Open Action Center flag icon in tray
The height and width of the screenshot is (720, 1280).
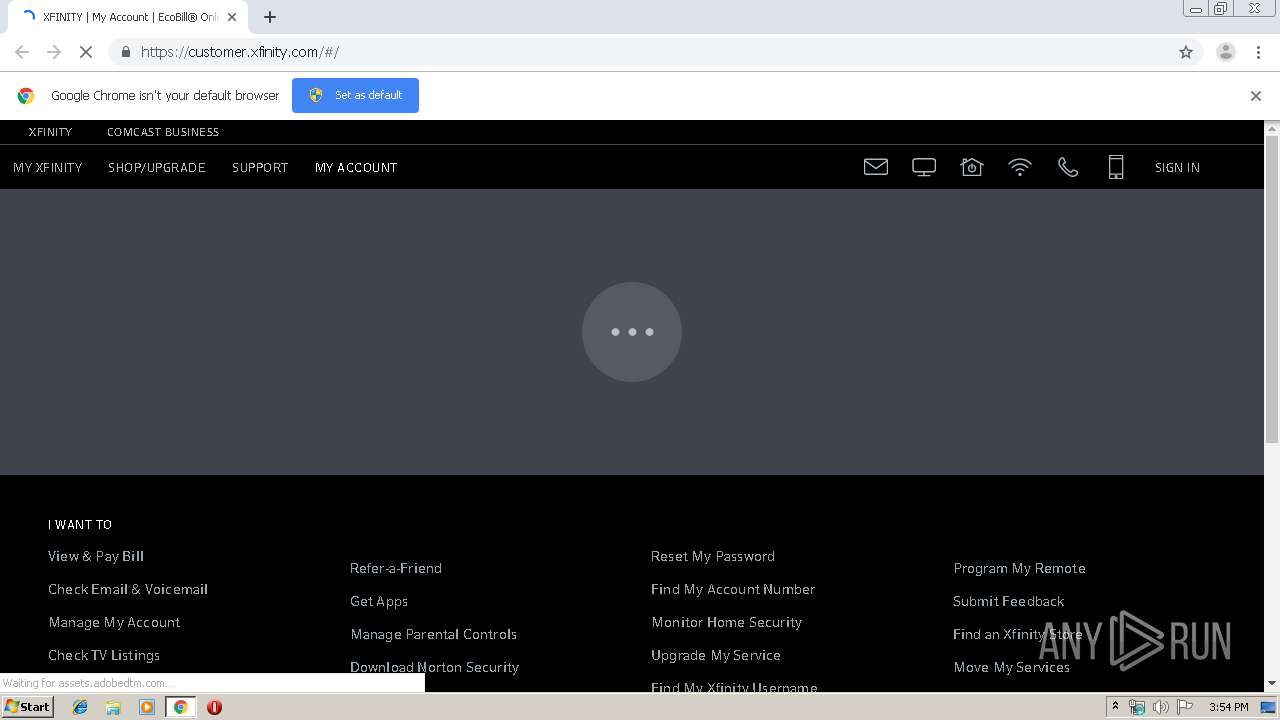click(1185, 707)
